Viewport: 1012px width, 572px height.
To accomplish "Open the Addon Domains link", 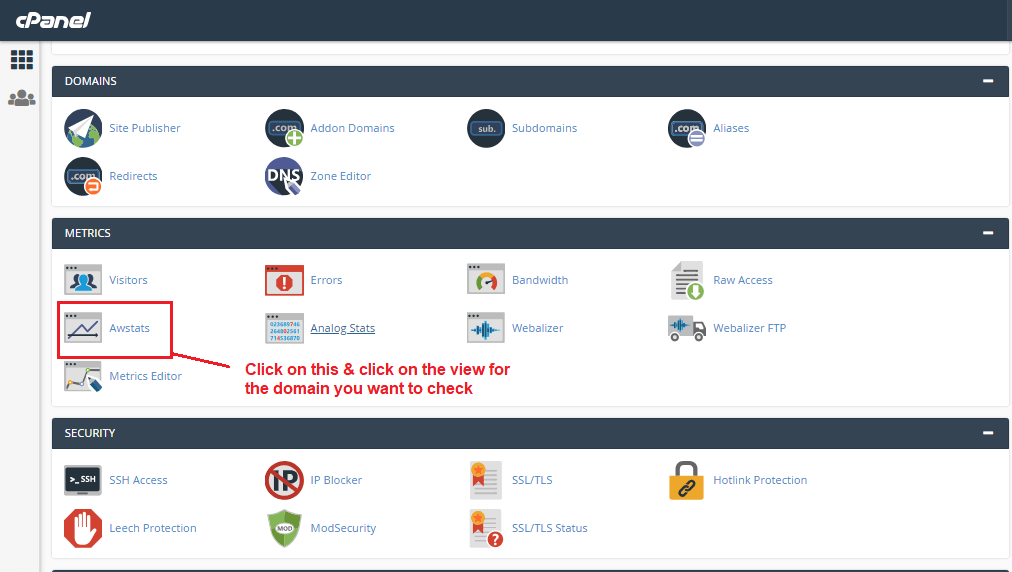I will click(x=352, y=128).
